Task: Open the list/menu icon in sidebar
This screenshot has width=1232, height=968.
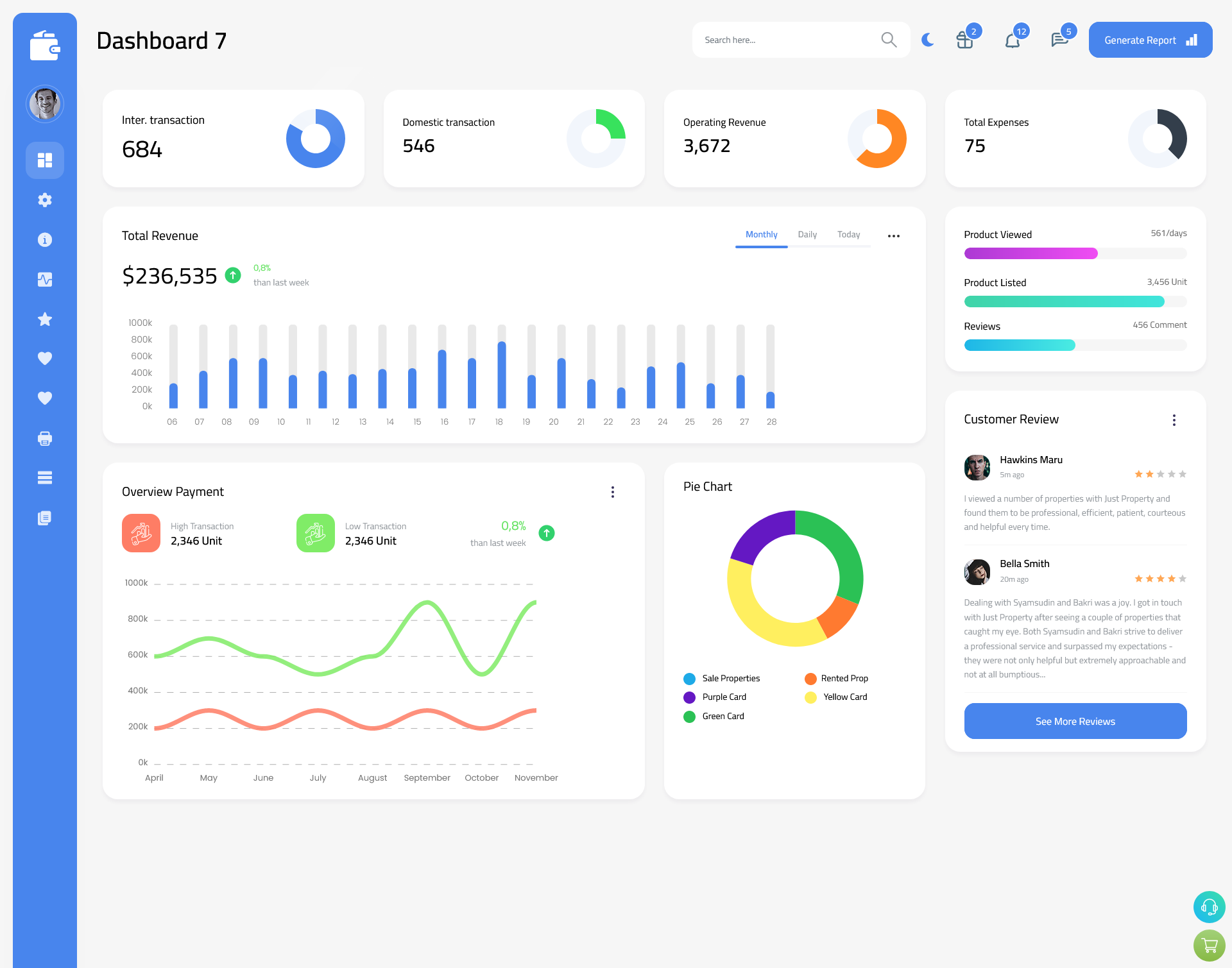Action: click(x=44, y=478)
